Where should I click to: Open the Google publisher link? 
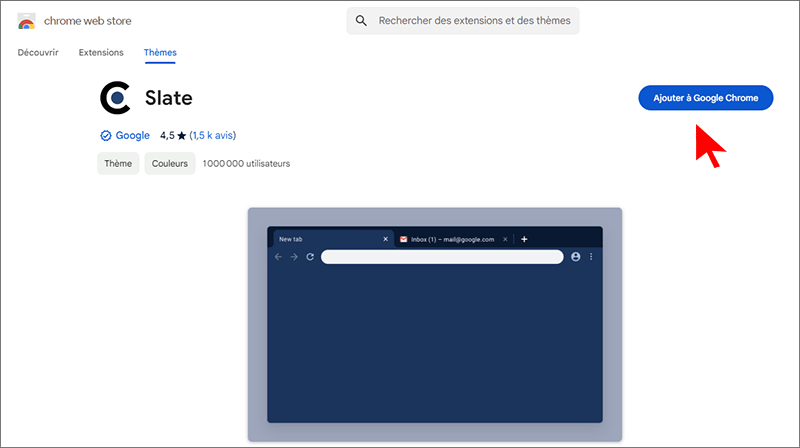132,136
